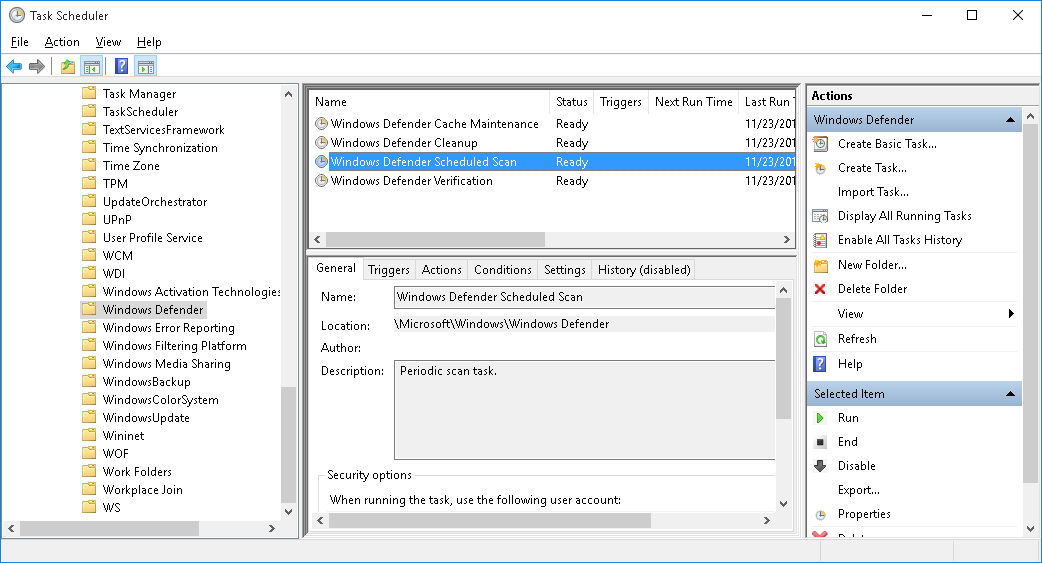This screenshot has height=563, width=1042.
Task: Click the Description text box
Action: [x=584, y=410]
